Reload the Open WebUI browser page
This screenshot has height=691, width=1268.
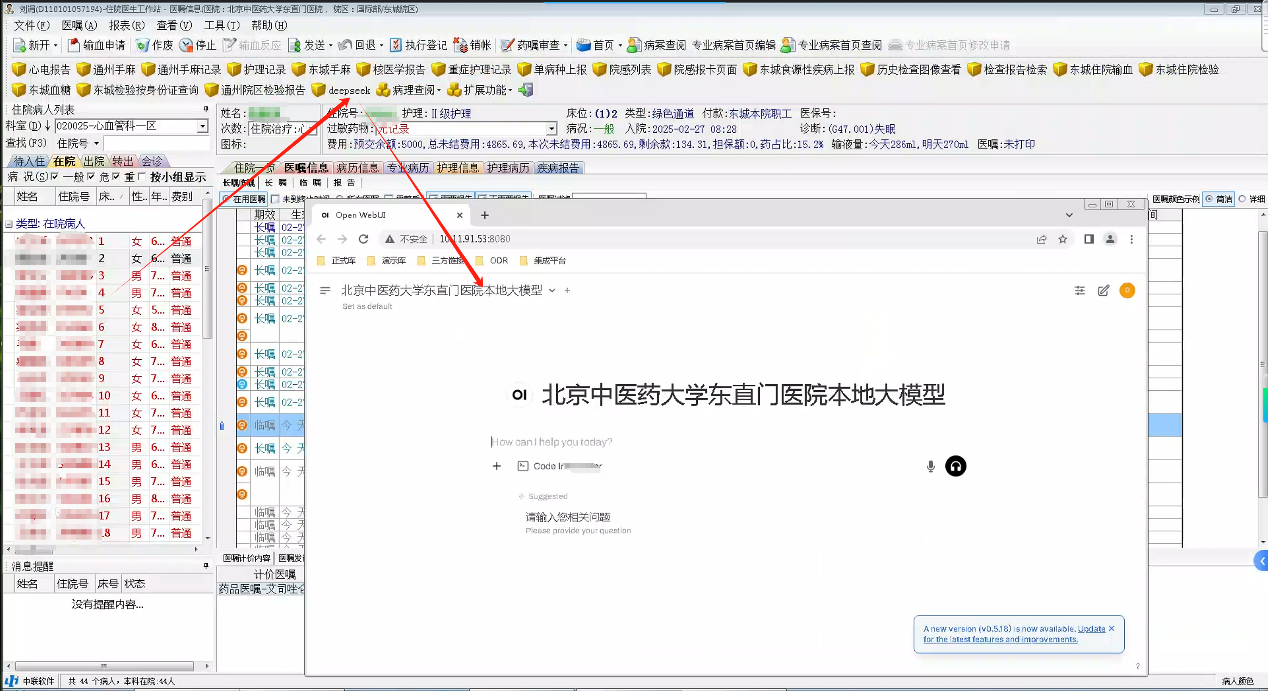(364, 239)
